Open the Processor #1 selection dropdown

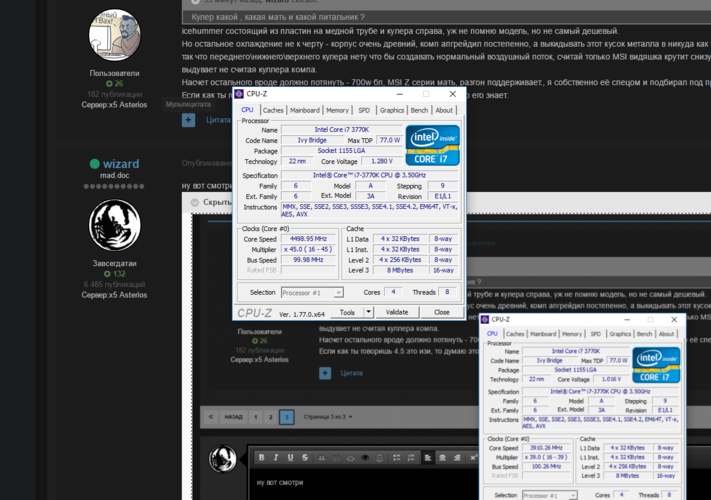[311, 292]
